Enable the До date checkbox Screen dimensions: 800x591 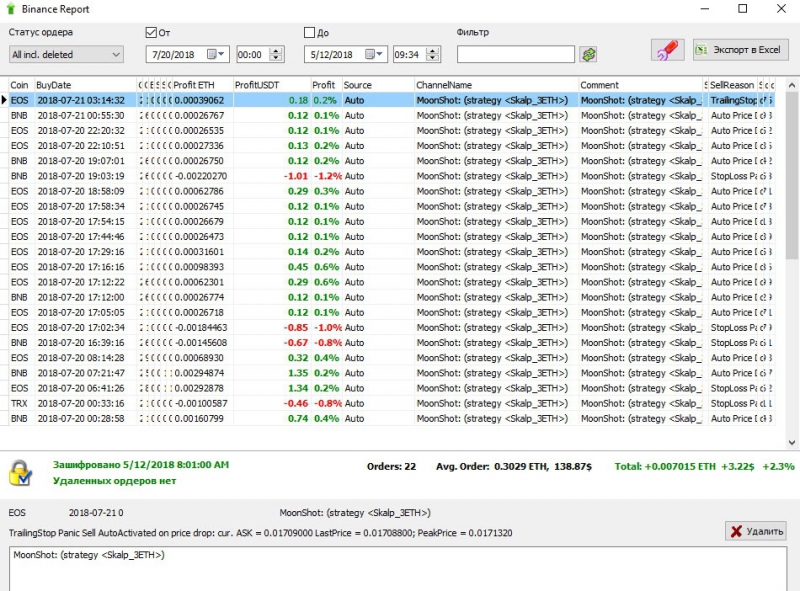(309, 33)
